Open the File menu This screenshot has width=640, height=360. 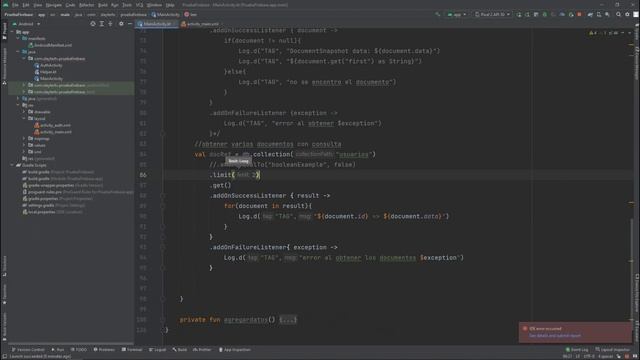coord(15,5)
